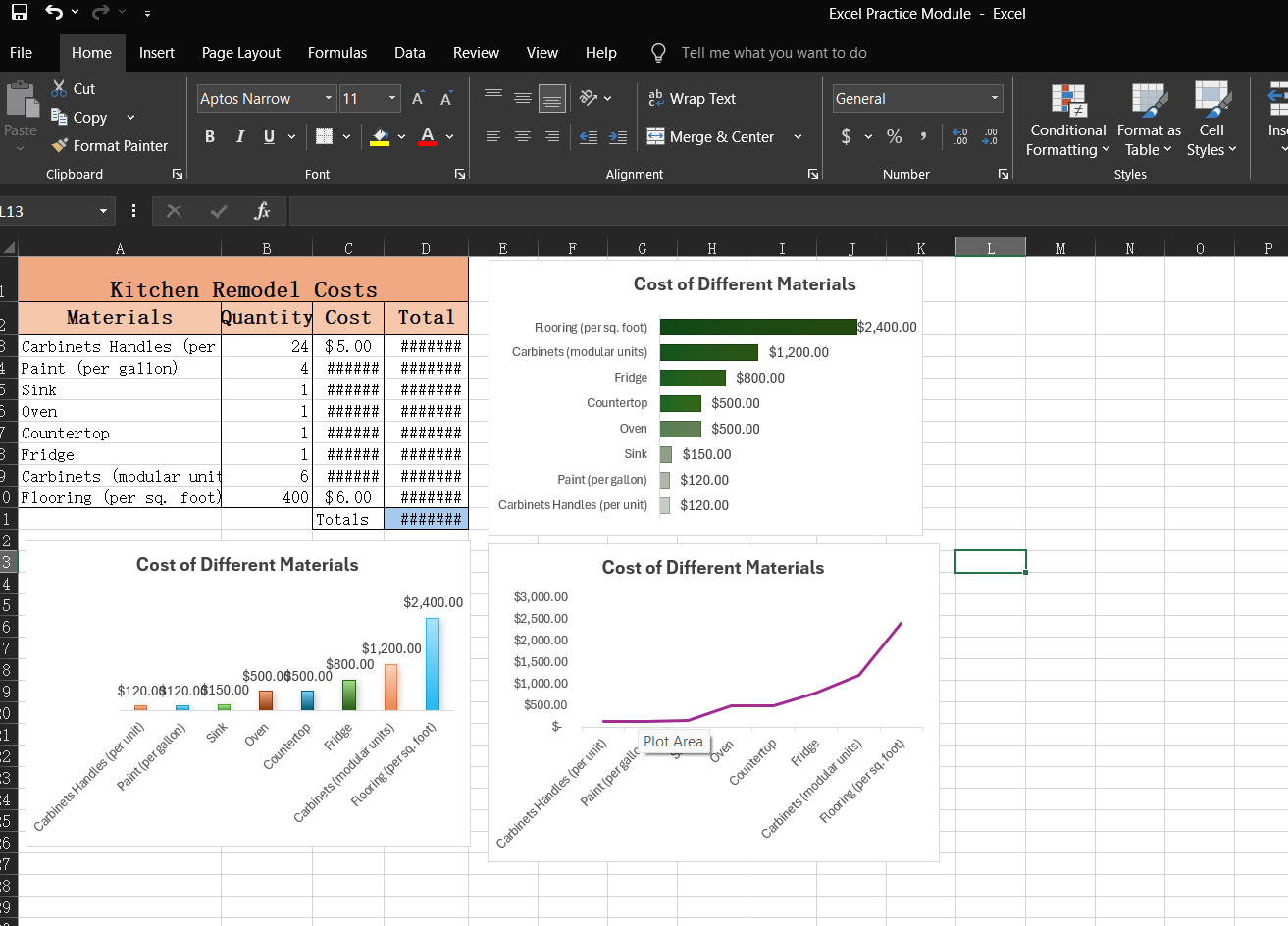Switch to Page Layout tab
This screenshot has height=926, width=1288.
tap(241, 53)
